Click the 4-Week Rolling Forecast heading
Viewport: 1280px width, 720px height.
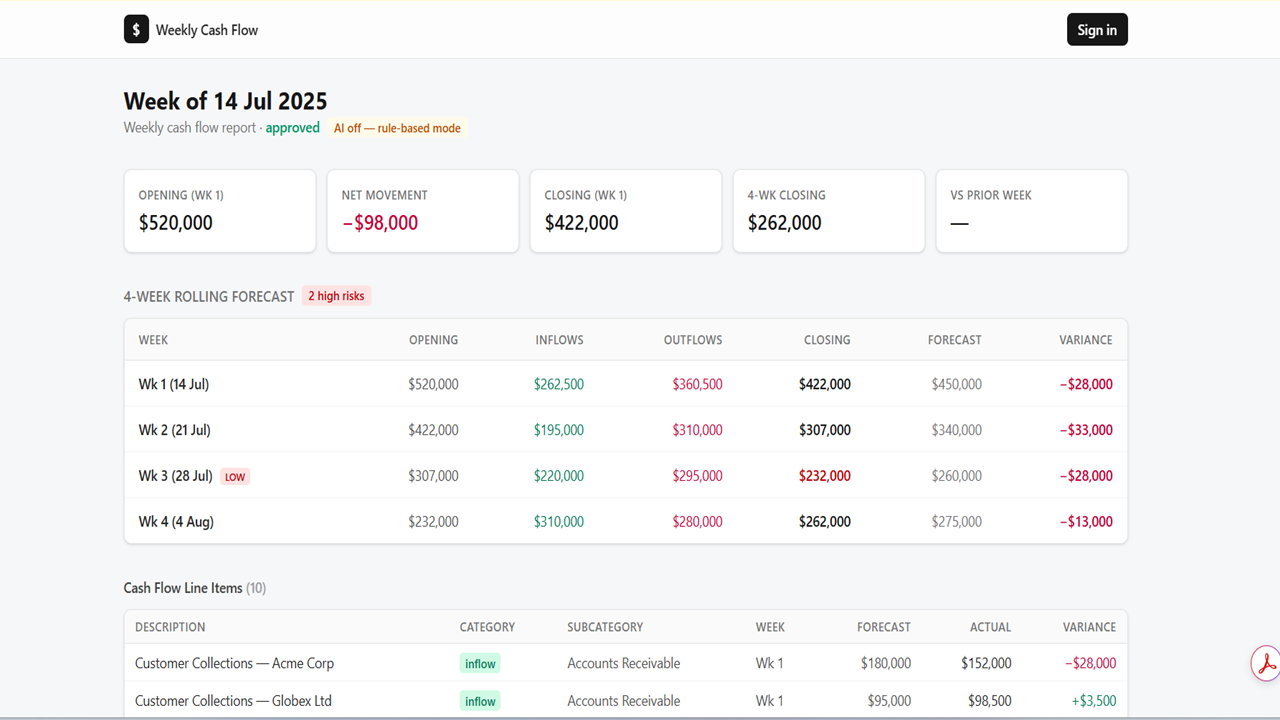(209, 297)
